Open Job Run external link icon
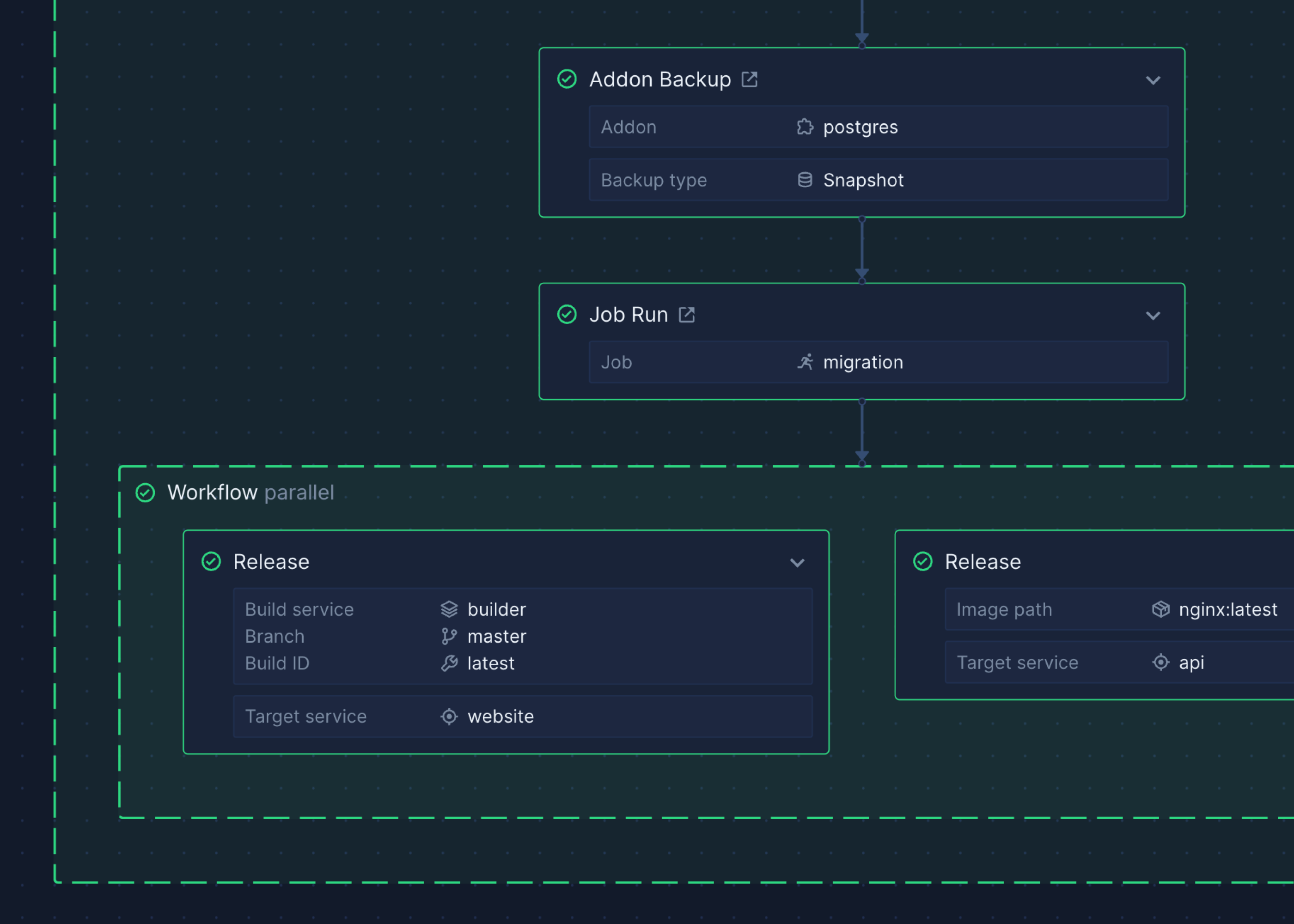 point(687,315)
